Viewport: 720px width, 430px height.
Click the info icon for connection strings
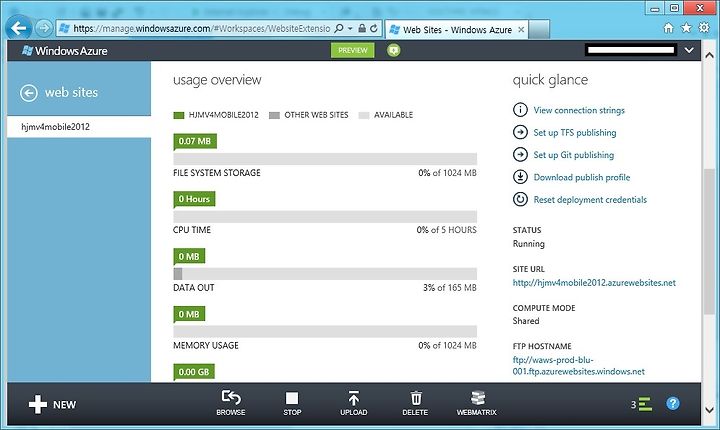(520, 110)
